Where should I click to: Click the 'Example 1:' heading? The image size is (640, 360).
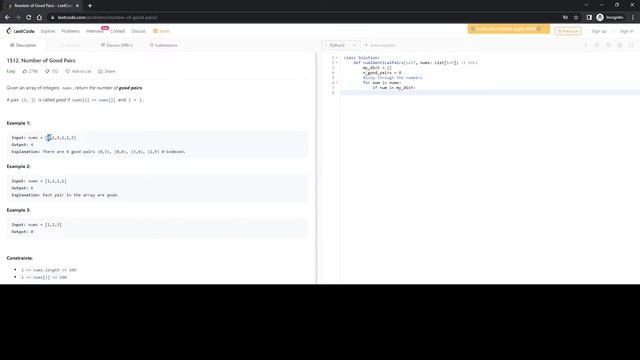click(18, 123)
